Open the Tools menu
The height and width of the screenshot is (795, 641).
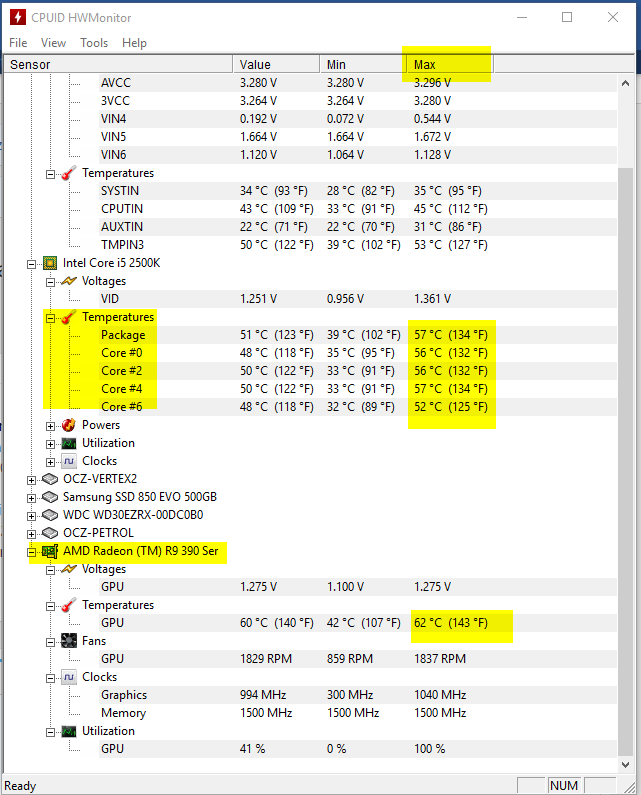[94, 43]
